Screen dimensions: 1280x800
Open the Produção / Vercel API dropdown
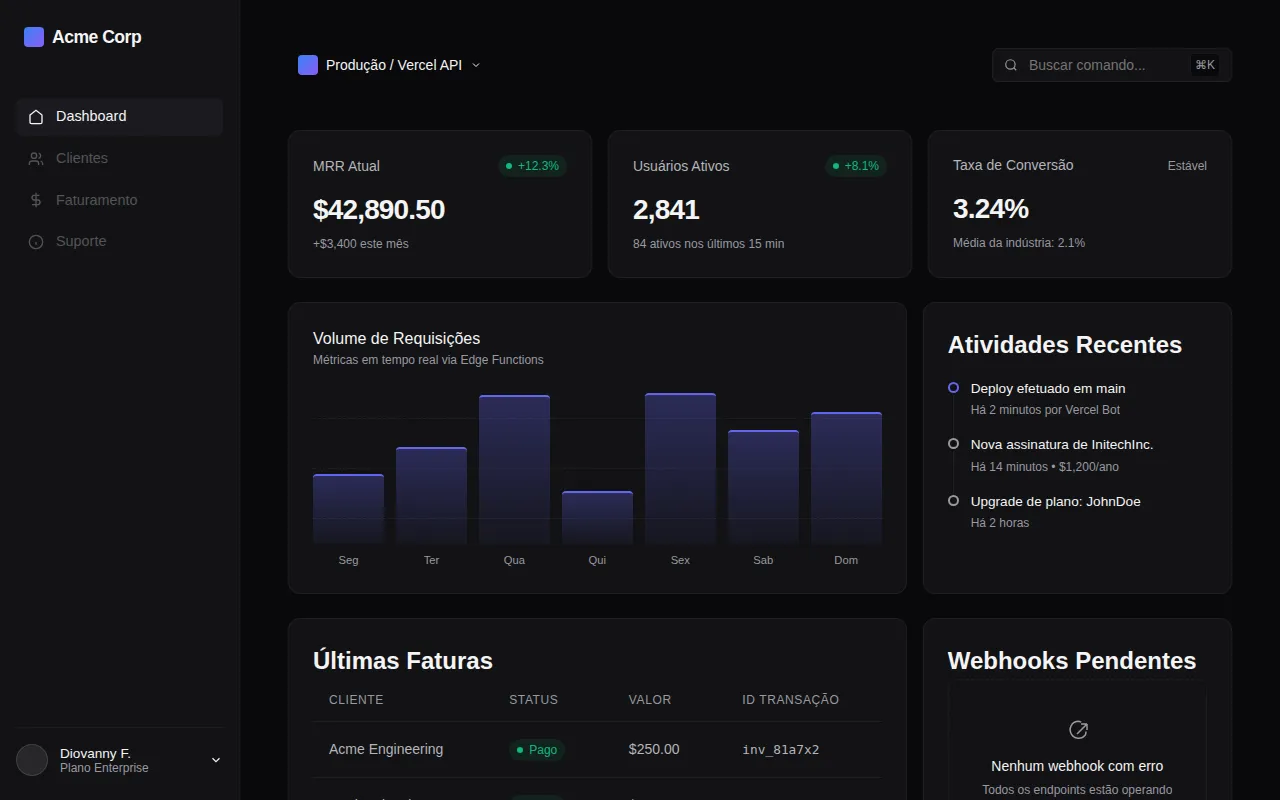coord(390,65)
